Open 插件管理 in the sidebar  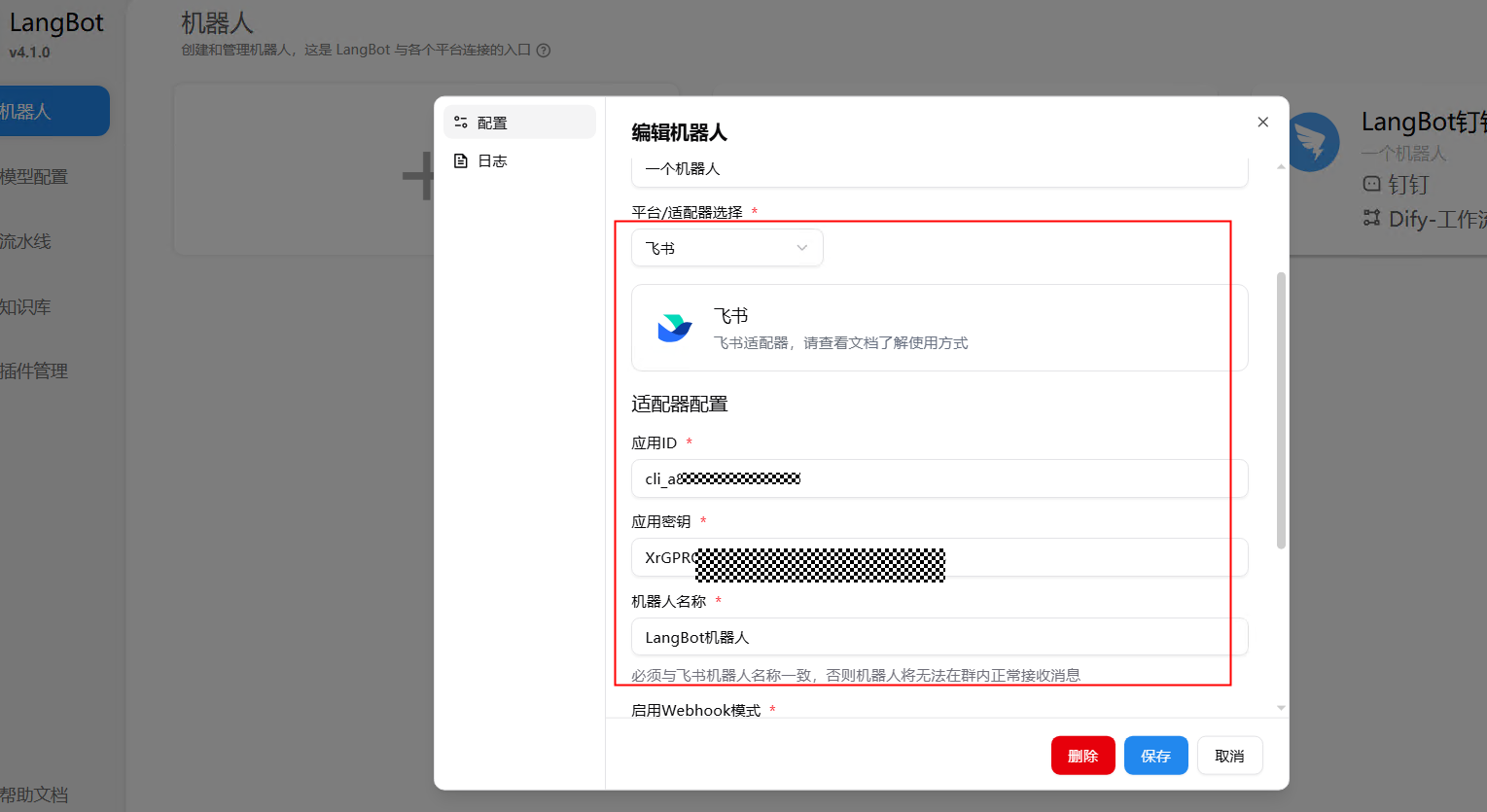[34, 371]
